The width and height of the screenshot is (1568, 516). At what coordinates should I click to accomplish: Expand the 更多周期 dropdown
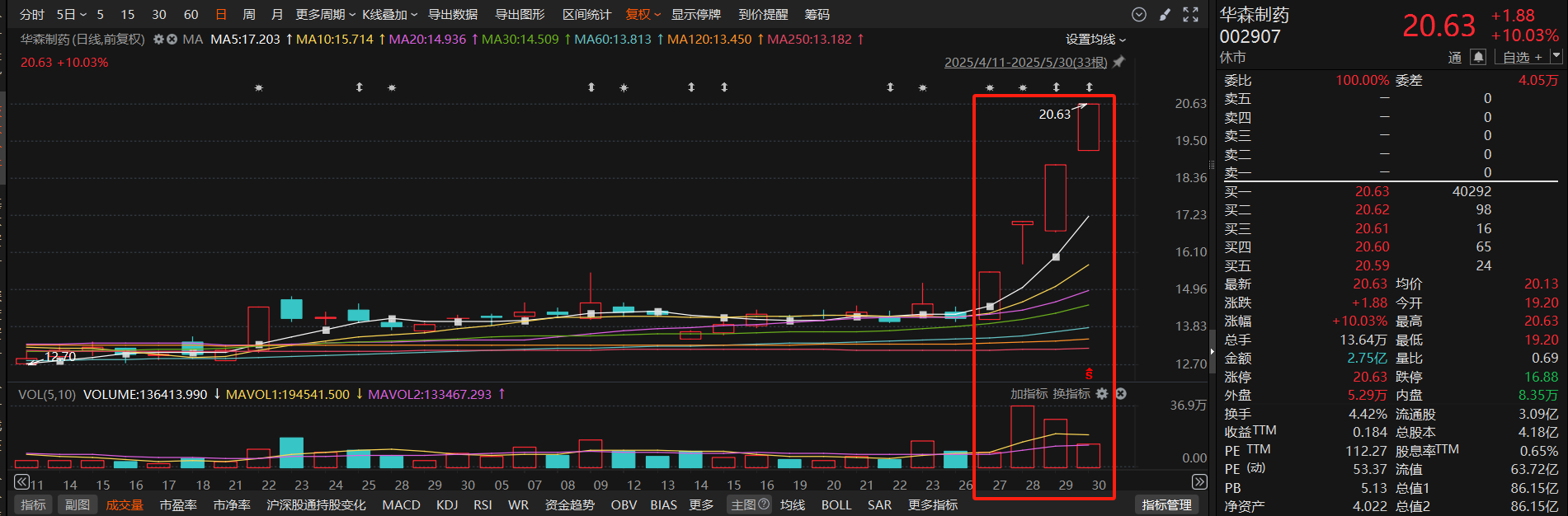pyautogui.click(x=325, y=15)
